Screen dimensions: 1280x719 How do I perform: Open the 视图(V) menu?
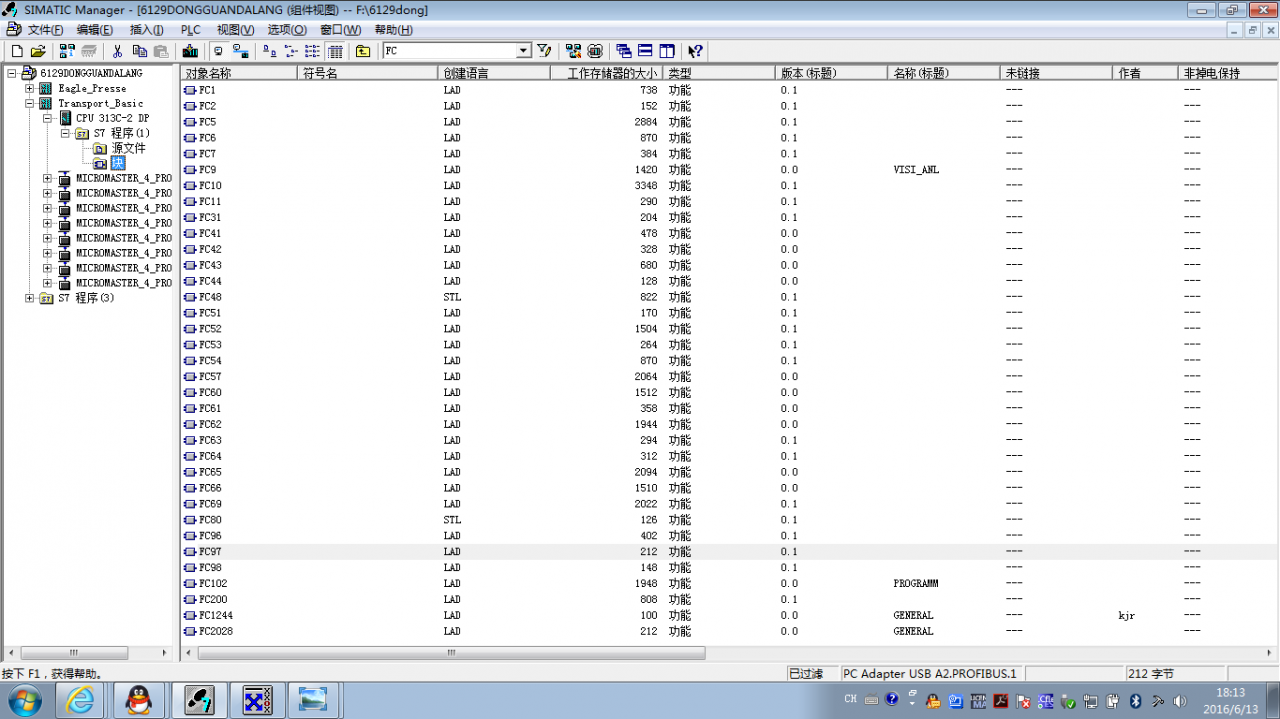click(235, 30)
